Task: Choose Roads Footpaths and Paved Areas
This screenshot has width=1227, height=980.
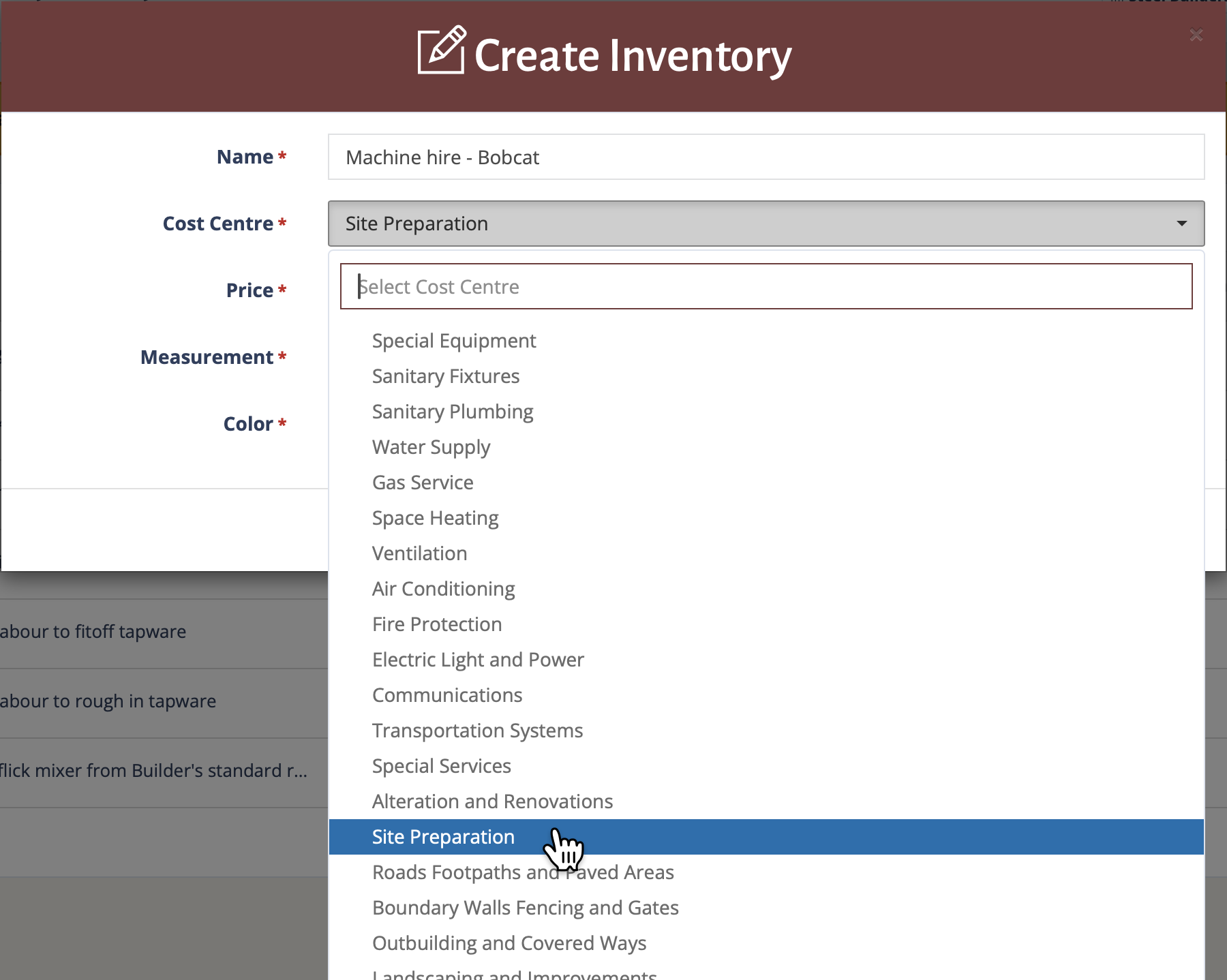Action: coord(523,872)
